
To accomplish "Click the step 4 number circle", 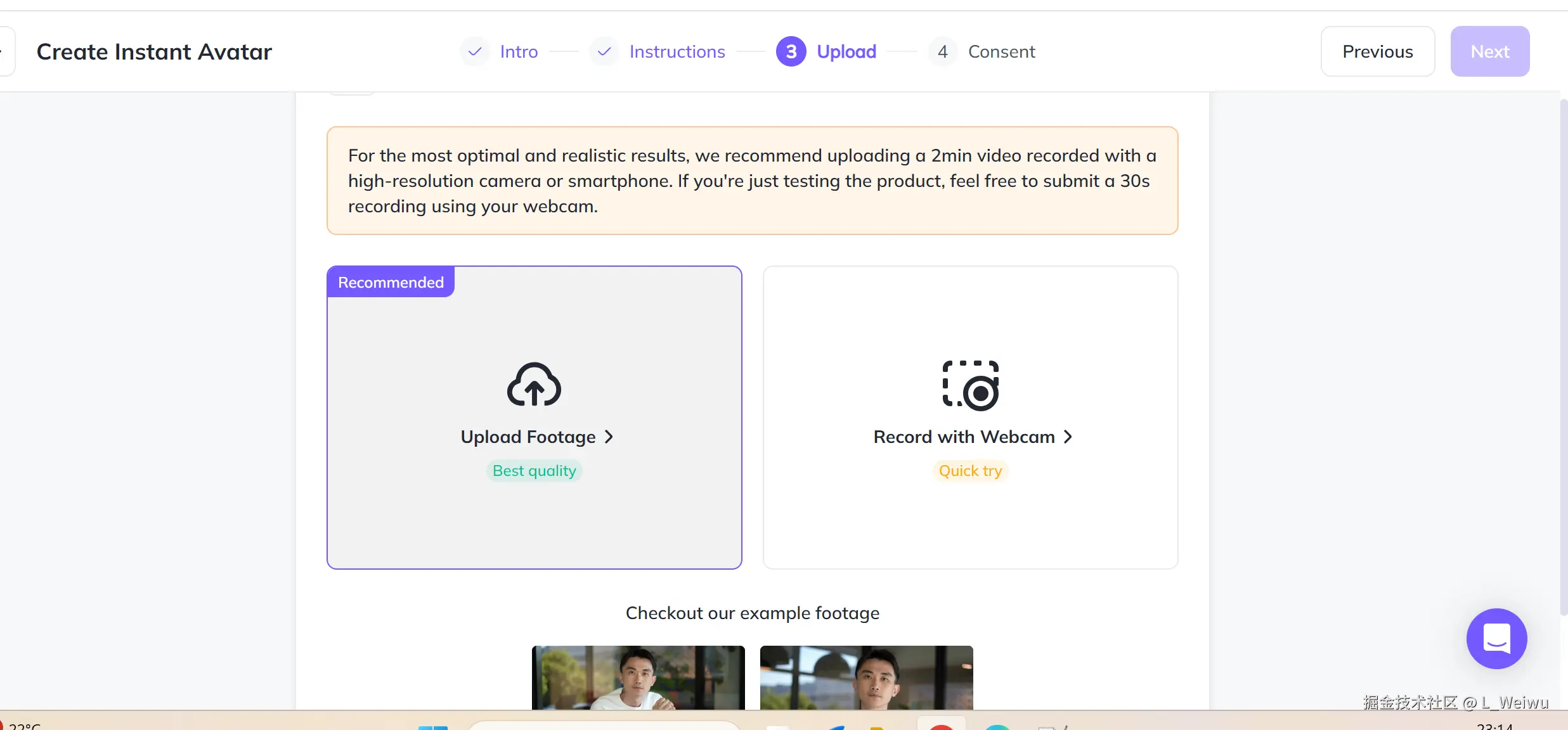I will (x=943, y=51).
